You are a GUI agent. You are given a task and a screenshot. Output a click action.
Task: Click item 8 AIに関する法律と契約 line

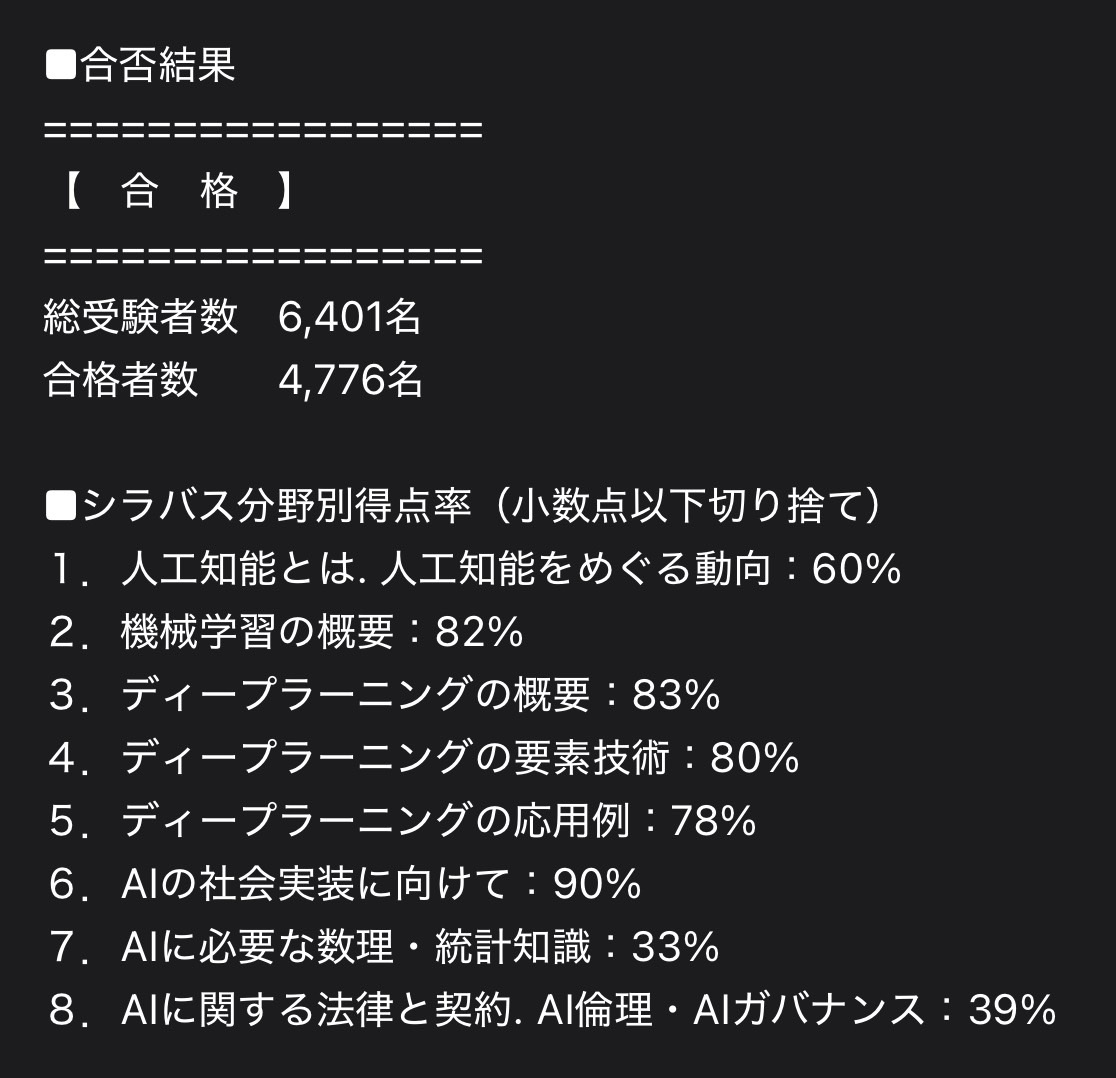[552, 1009]
